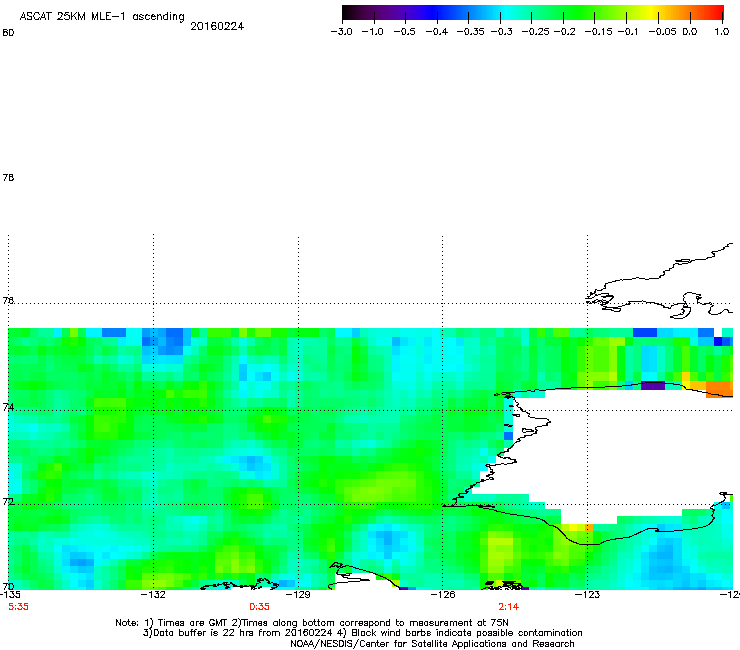Click the title 'ASCAT 25KM MLE-1 ascending'

(102, 17)
